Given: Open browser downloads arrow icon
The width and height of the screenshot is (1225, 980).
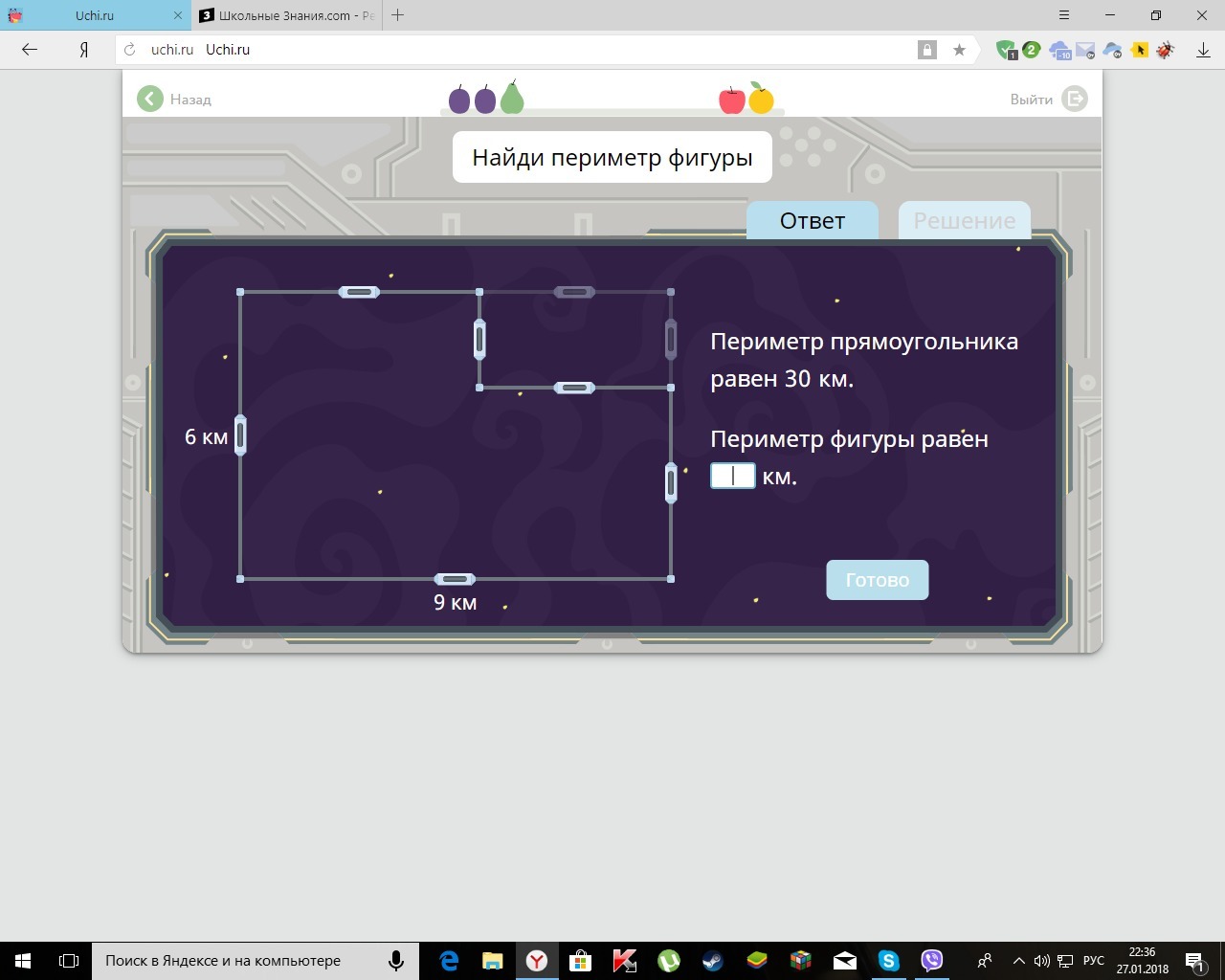Looking at the screenshot, I should (1203, 50).
